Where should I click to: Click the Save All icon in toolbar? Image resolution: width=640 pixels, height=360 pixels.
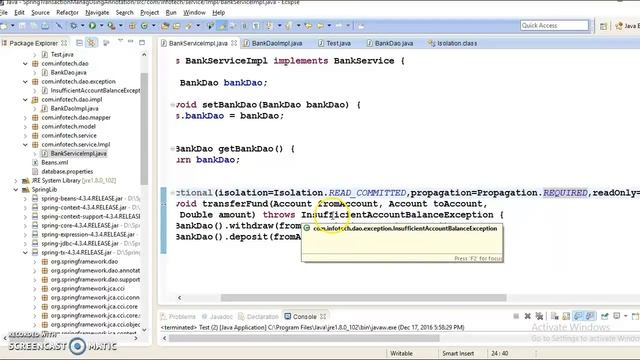click(x=33, y=26)
